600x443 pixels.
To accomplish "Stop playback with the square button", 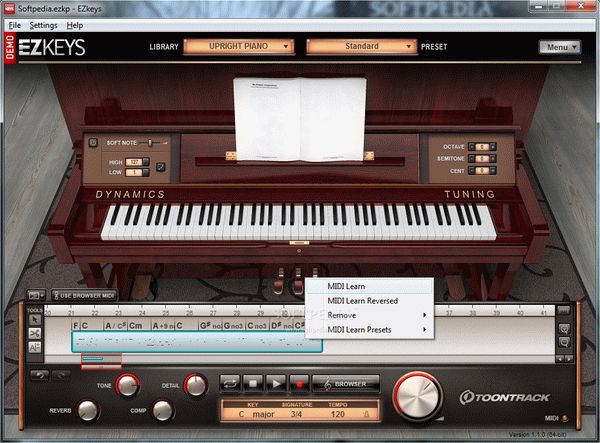I will coord(253,384).
